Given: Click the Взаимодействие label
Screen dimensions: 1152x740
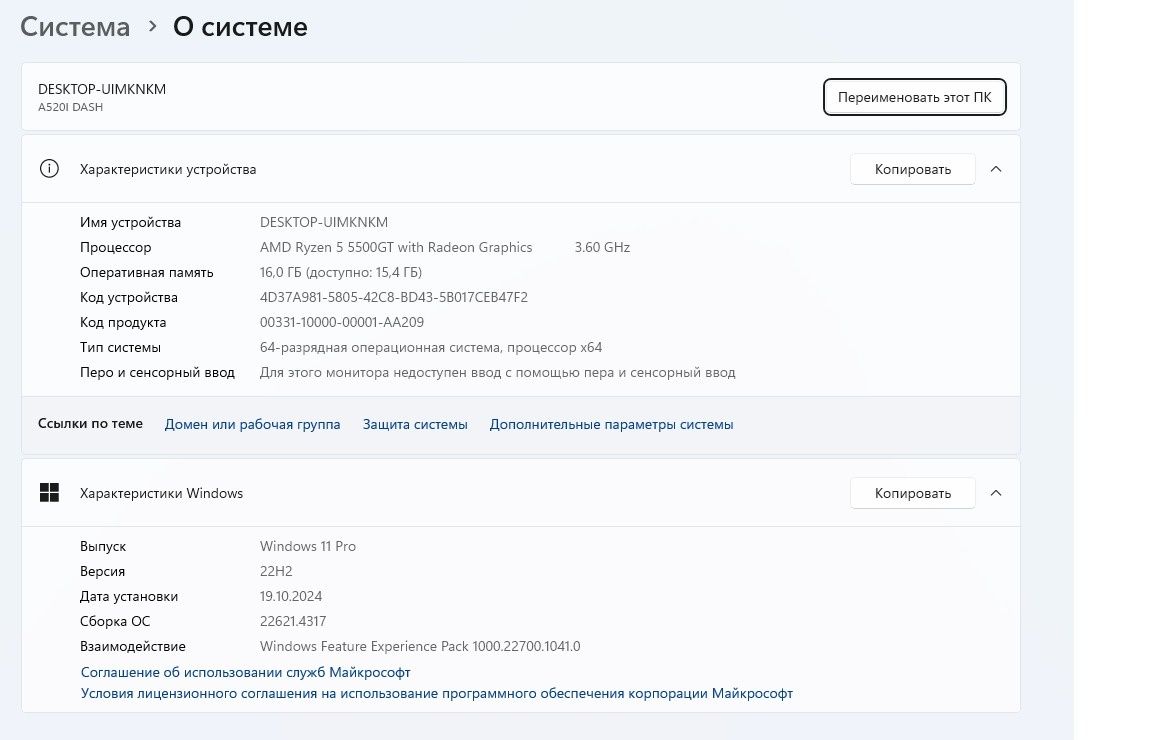Looking at the screenshot, I should coord(132,646).
